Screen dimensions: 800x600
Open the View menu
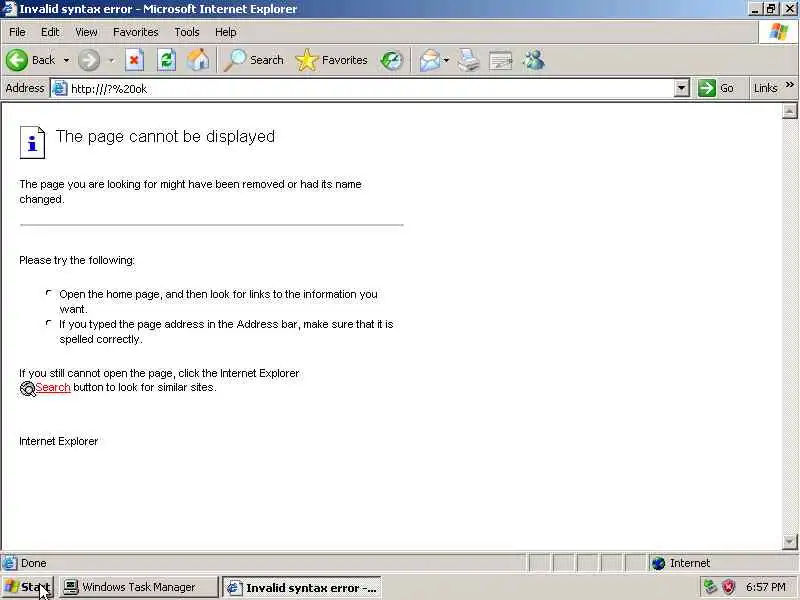[86, 32]
